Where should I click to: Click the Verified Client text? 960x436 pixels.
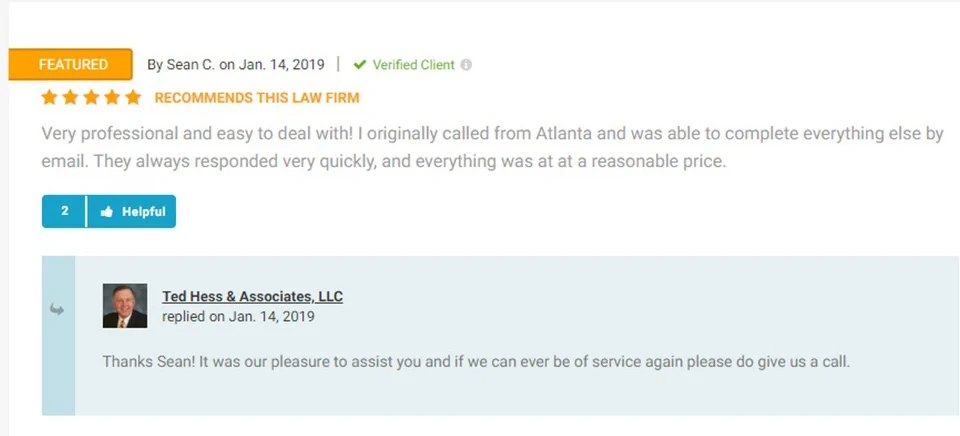(x=413, y=65)
